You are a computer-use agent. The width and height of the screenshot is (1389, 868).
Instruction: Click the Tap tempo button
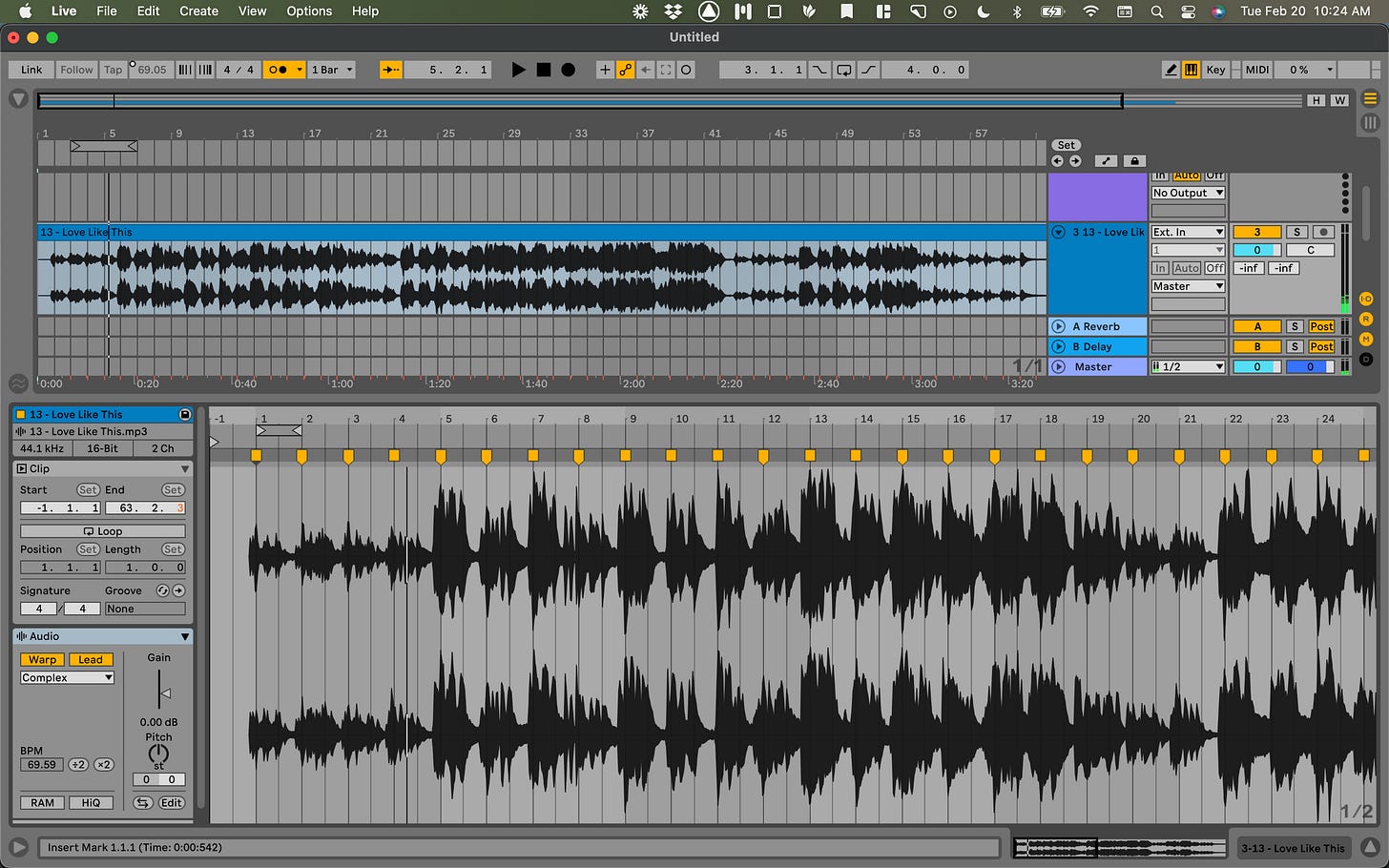(x=114, y=70)
